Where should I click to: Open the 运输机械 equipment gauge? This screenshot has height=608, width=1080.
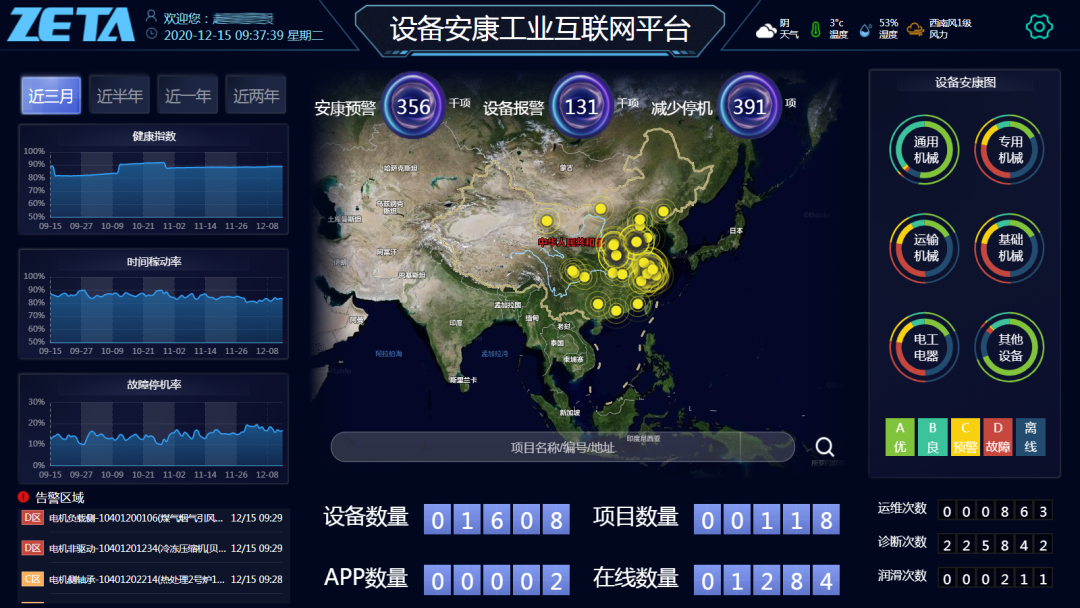(925, 248)
